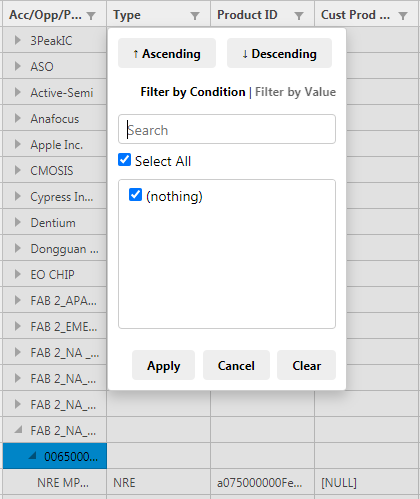Sort Descending with down-arrow button
This screenshot has width=420, height=499.
[279, 53]
